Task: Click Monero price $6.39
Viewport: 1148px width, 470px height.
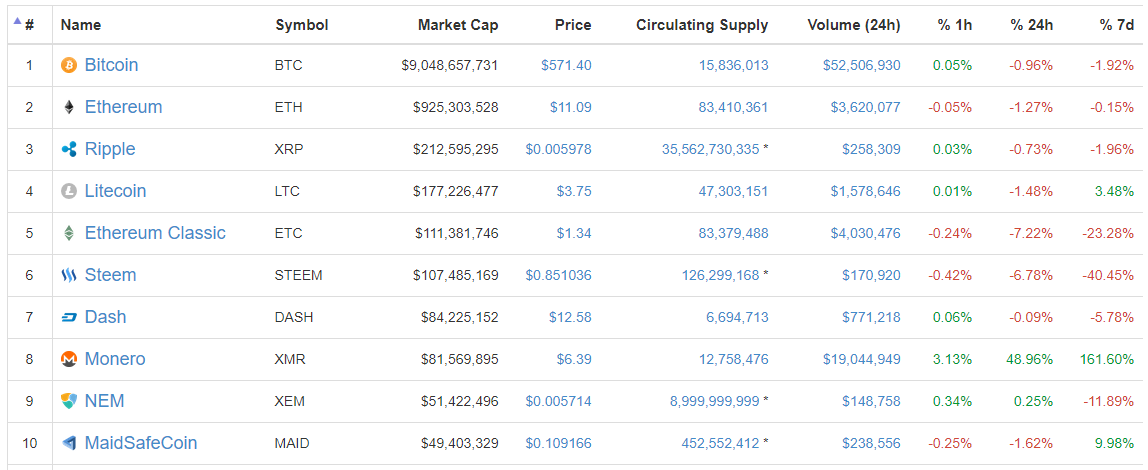Action: tap(574, 359)
